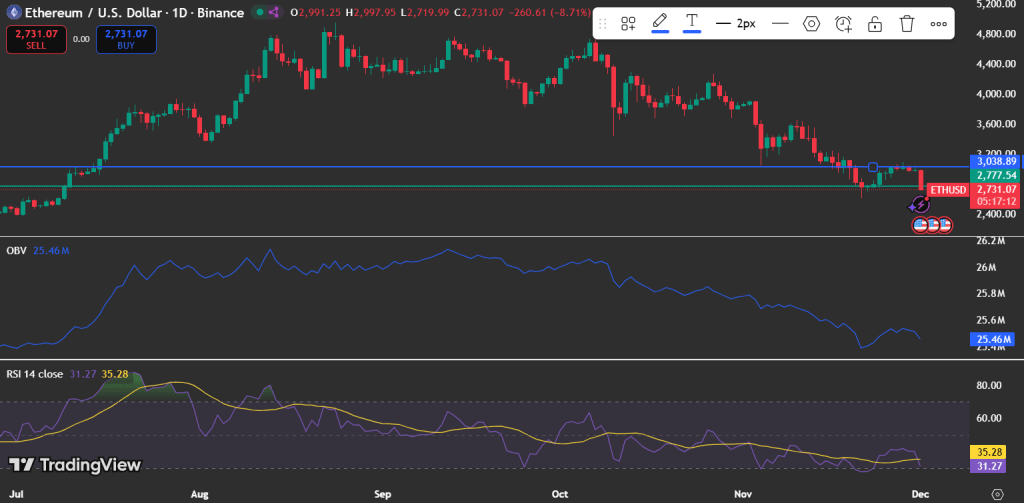The width and height of the screenshot is (1024, 503).
Task: Open the purple lightning news flash icon
Action: tap(920, 205)
